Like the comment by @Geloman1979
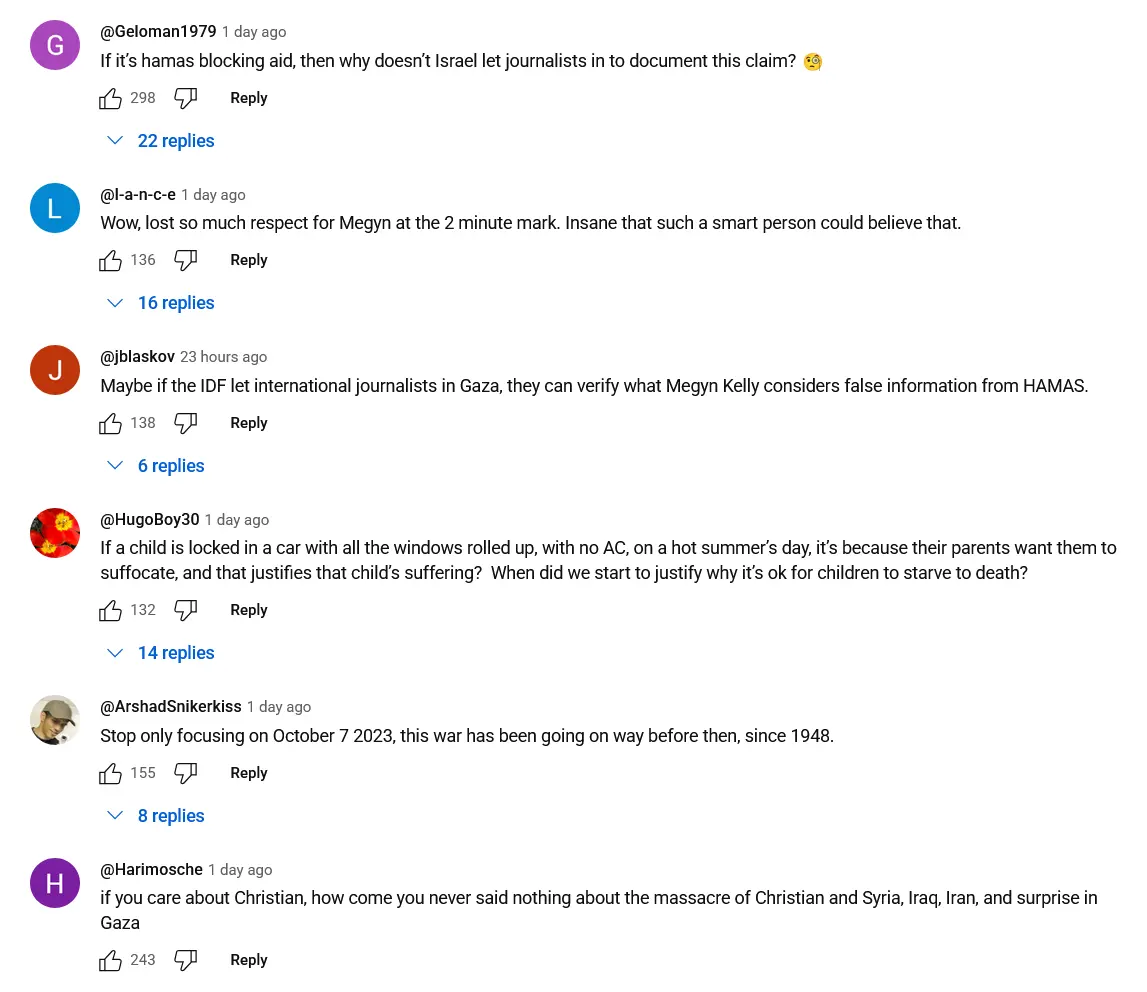Screen dimensions: 1147x992 (x=110, y=98)
